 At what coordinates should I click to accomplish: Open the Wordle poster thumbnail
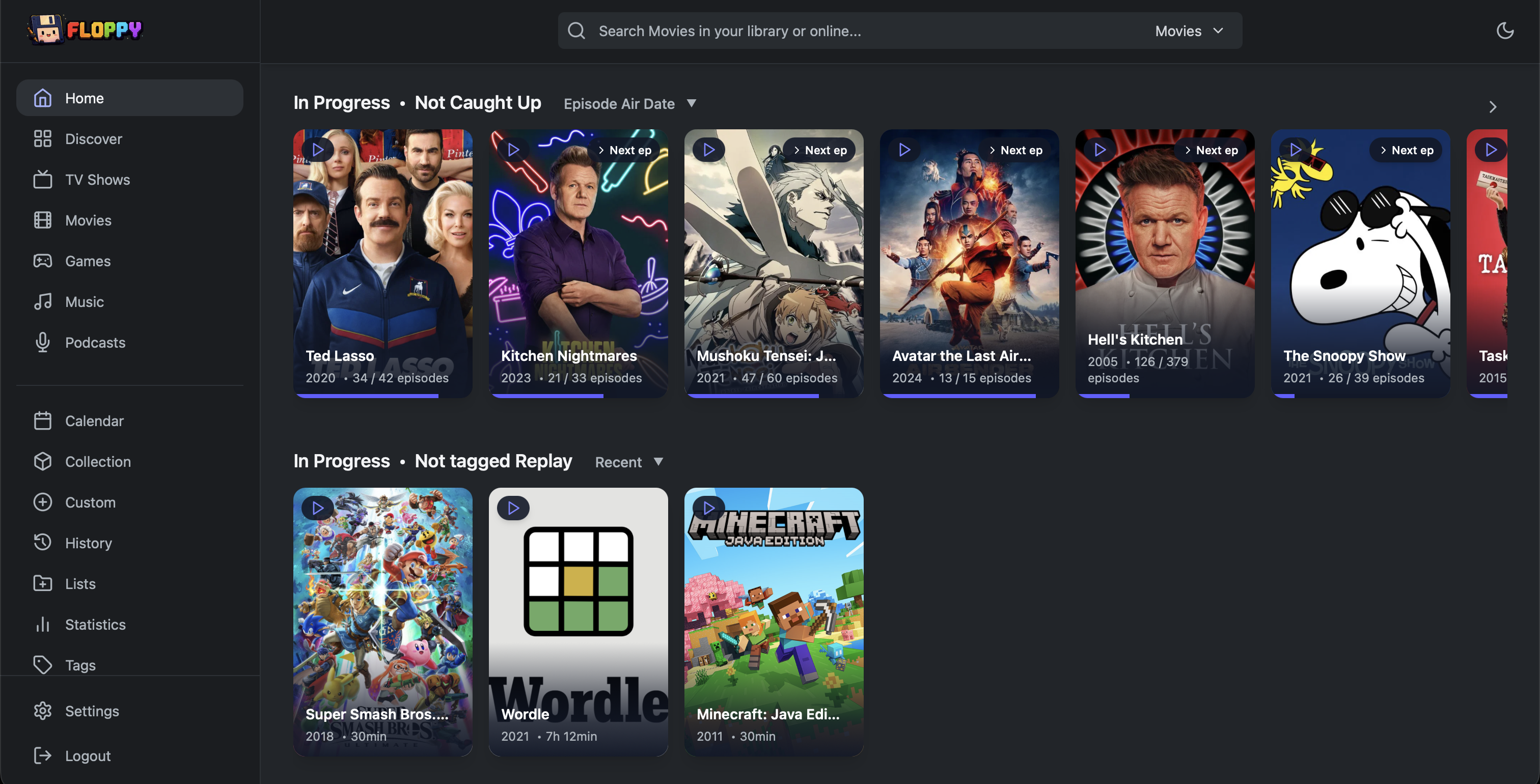[578, 622]
